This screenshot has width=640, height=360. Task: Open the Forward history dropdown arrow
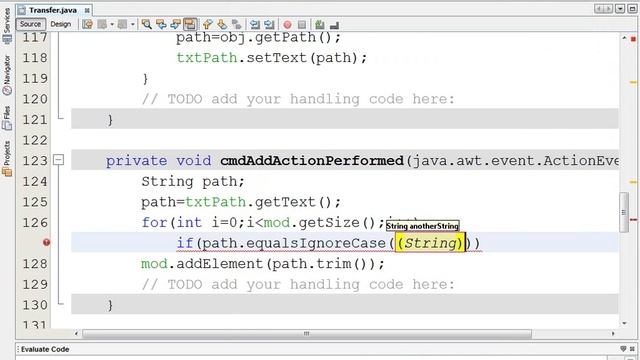pyautogui.click(x=133, y=24)
